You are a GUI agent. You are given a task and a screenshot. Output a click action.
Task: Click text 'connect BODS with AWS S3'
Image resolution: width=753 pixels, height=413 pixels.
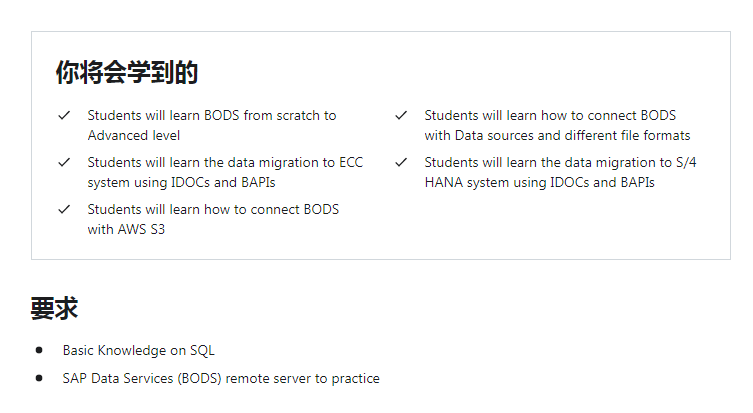pos(213,219)
